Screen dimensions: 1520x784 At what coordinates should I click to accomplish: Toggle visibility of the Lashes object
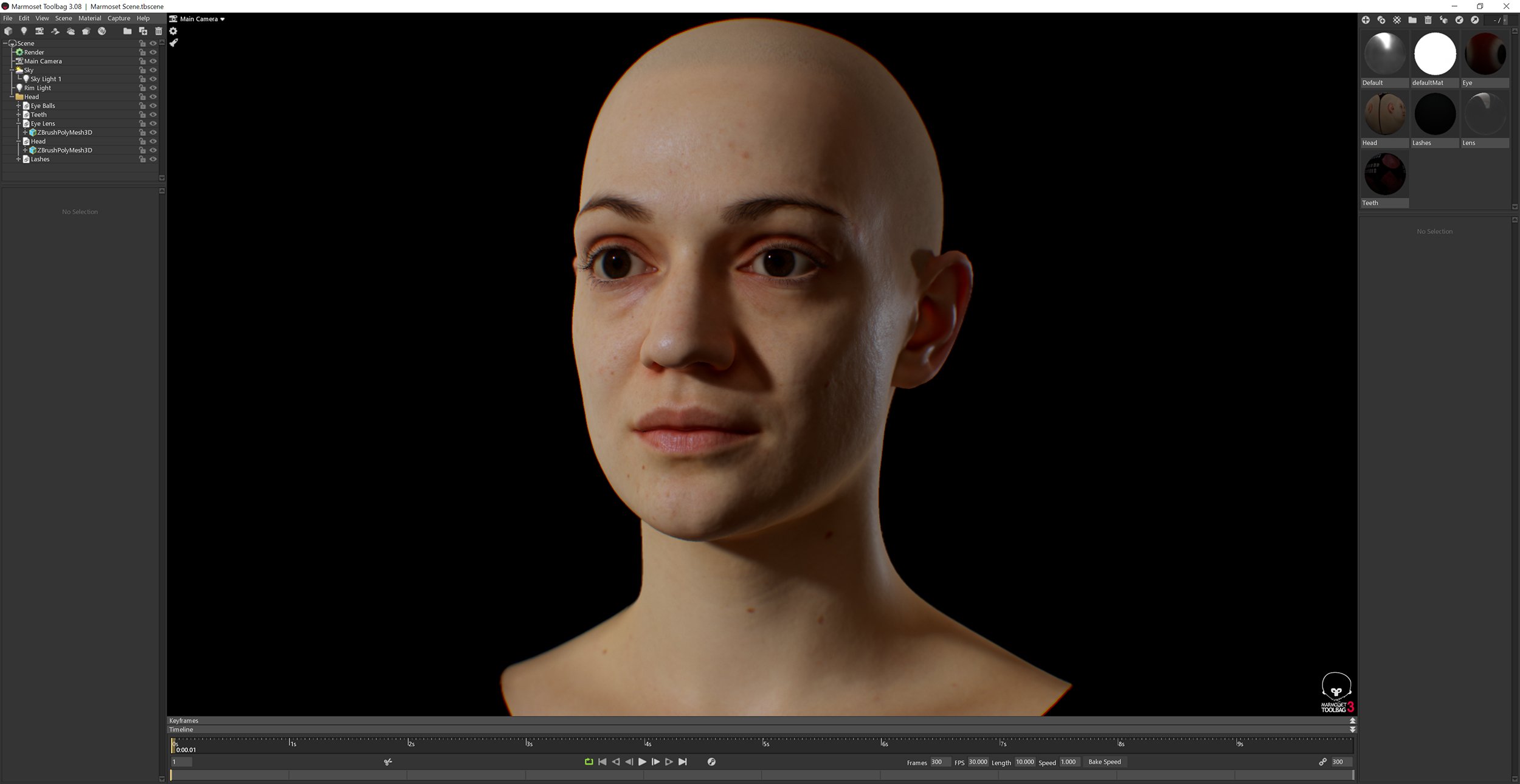(x=153, y=159)
